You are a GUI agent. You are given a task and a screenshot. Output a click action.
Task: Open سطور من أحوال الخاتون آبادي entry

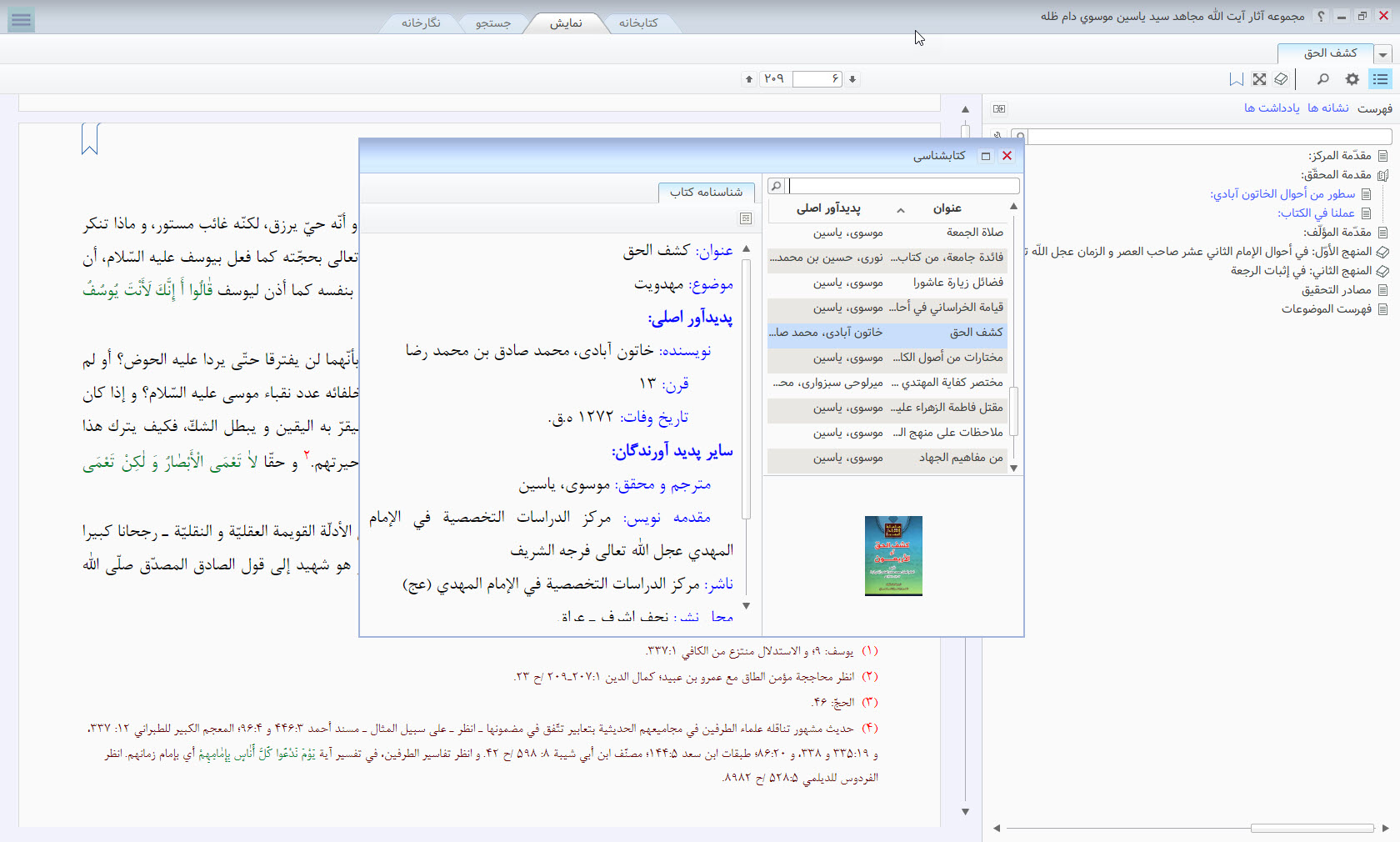coord(1282,194)
